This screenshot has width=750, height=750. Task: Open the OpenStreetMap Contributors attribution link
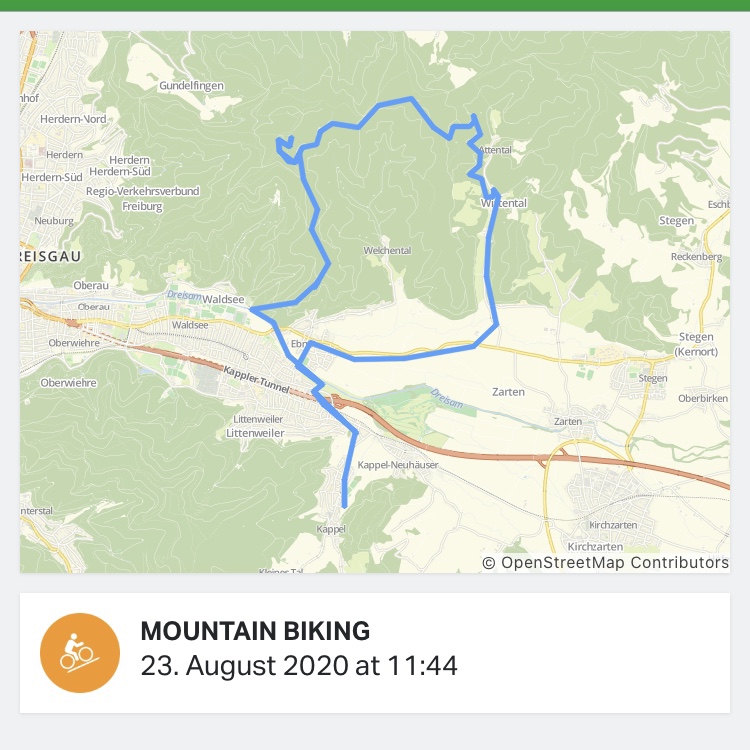pyautogui.click(x=605, y=563)
